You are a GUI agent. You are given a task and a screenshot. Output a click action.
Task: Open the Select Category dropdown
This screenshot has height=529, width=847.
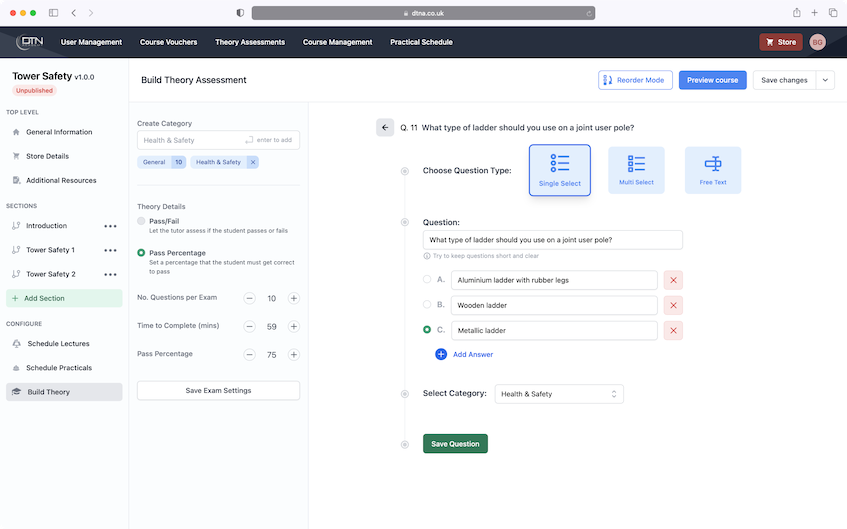(x=559, y=394)
